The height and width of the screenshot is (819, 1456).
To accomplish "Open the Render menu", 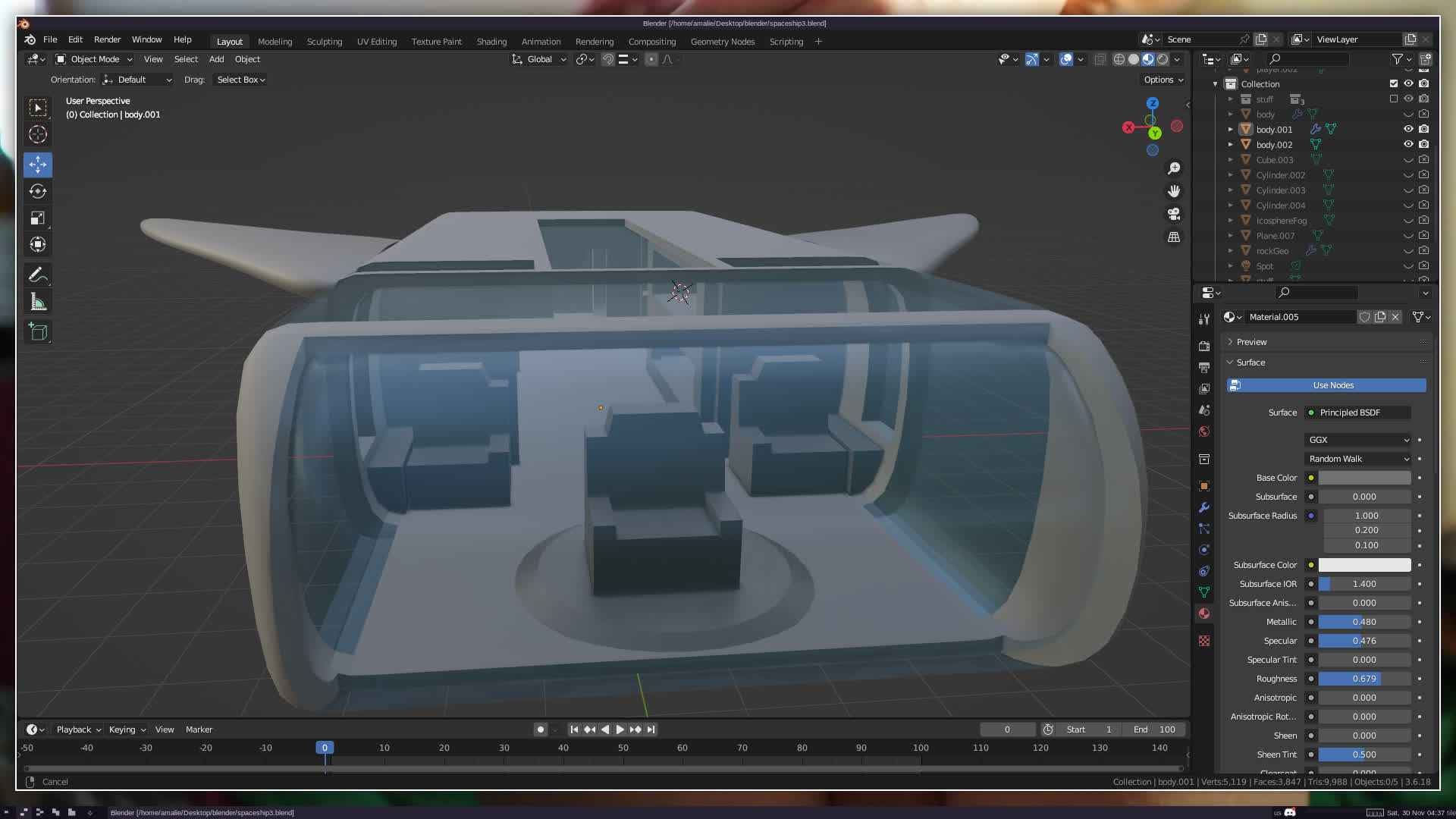I will pos(107,39).
